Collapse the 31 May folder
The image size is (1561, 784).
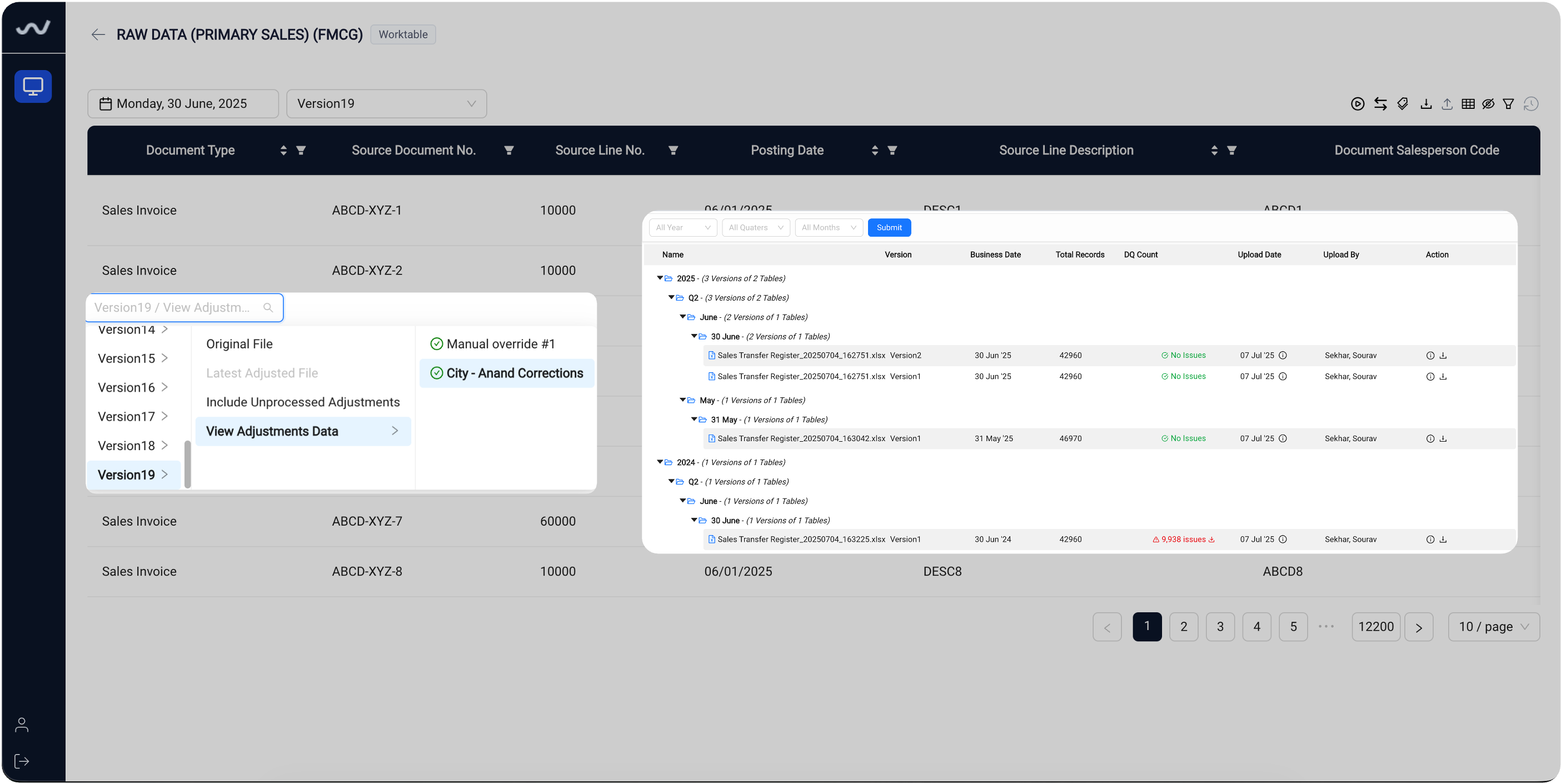pyautogui.click(x=695, y=420)
